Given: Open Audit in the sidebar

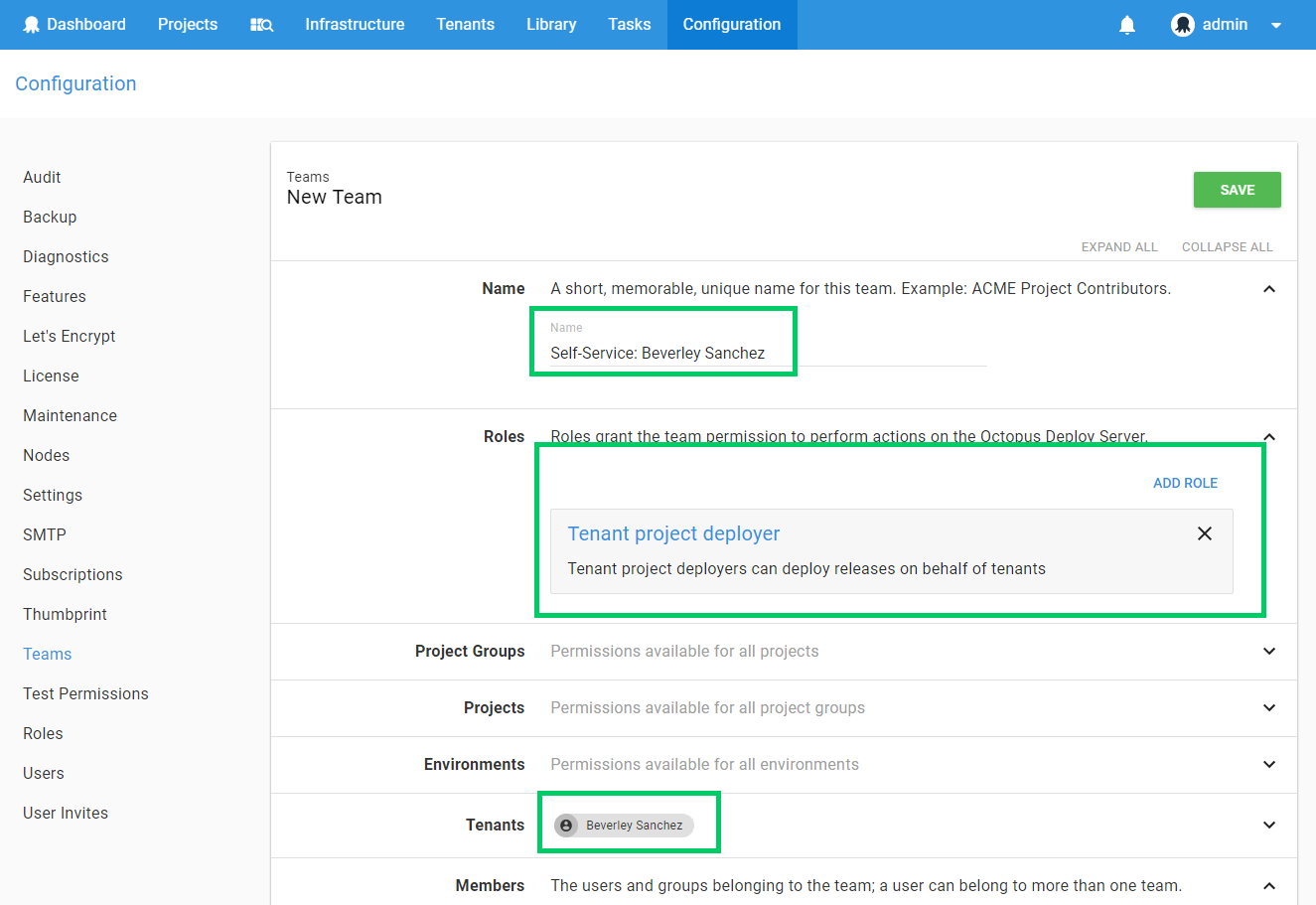Looking at the screenshot, I should tap(42, 178).
